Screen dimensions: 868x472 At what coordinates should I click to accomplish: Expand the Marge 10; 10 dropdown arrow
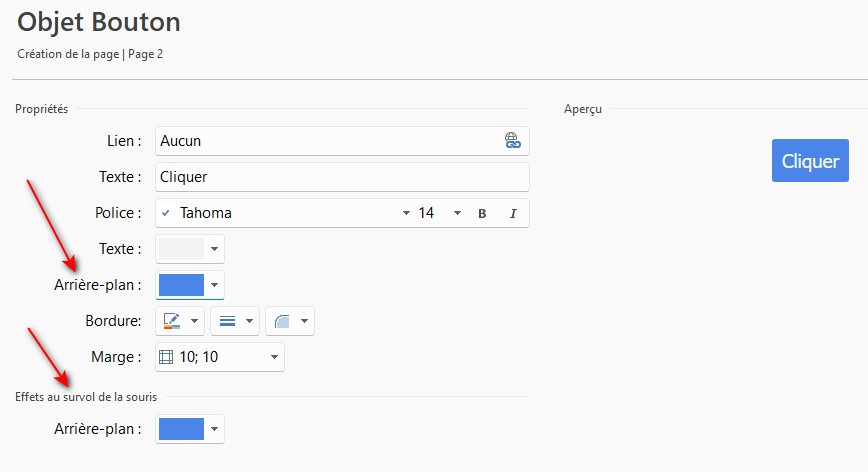pyautogui.click(x=272, y=357)
